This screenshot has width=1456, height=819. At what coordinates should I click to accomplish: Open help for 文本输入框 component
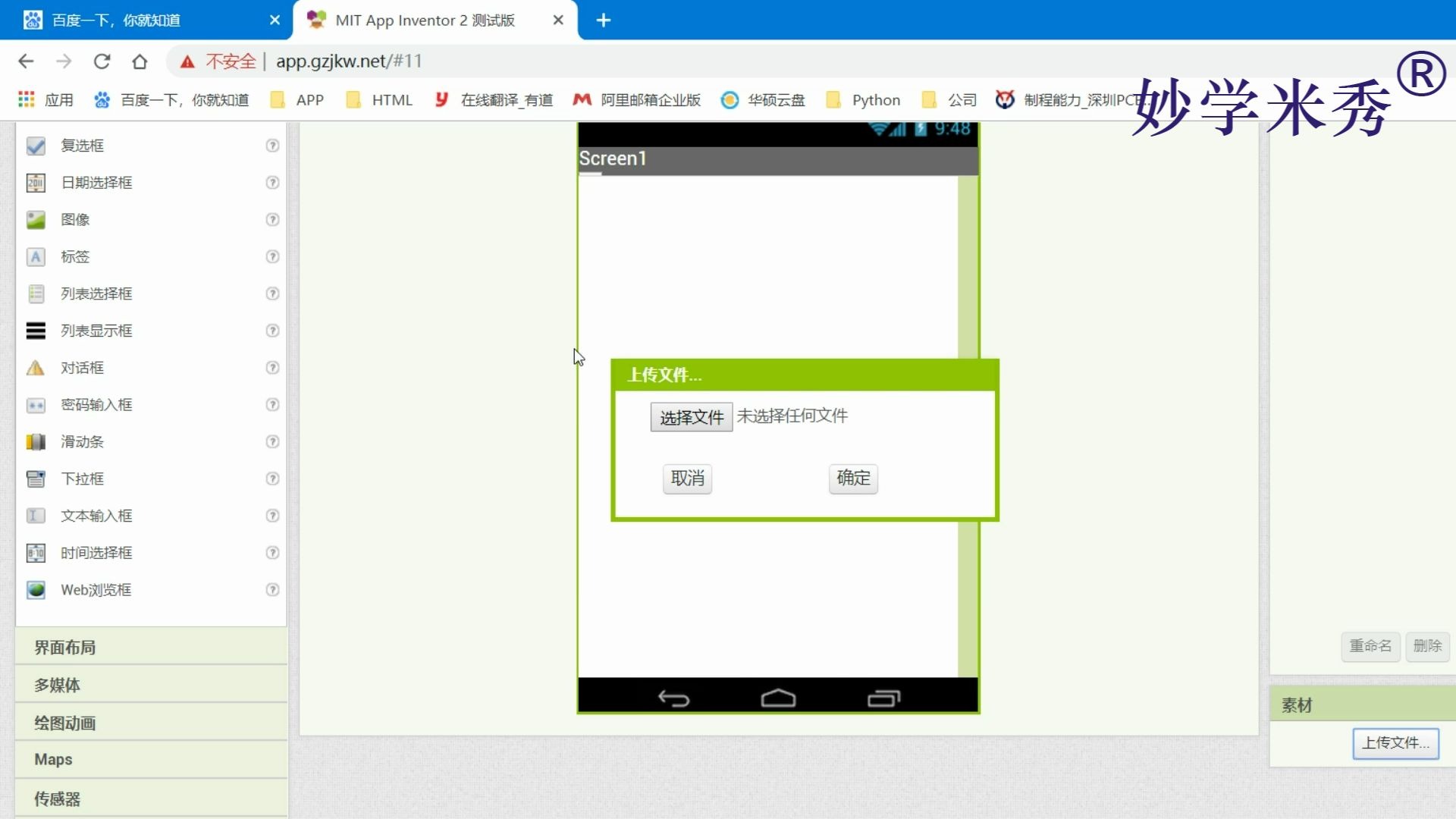tap(272, 516)
